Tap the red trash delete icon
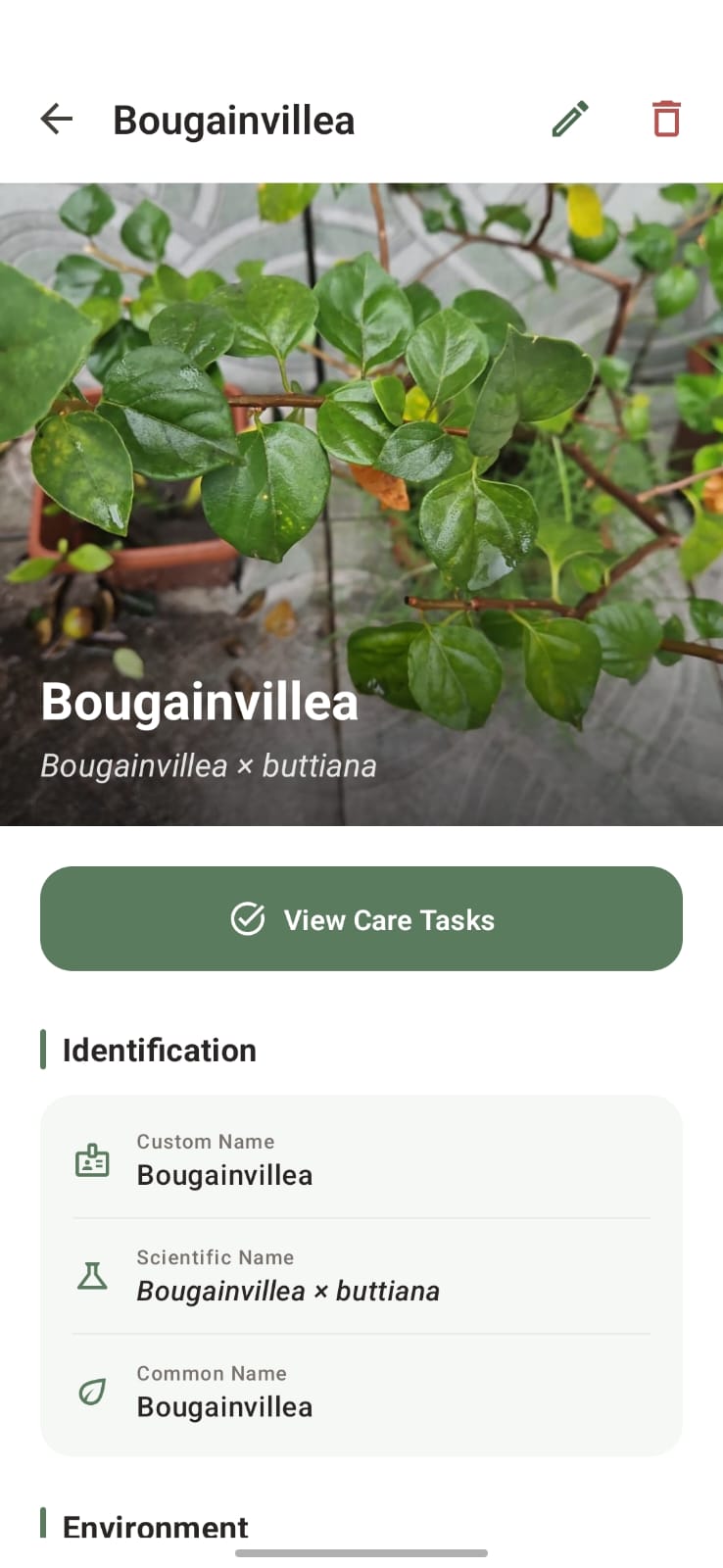Image resolution: width=723 pixels, height=1568 pixels. pyautogui.click(x=666, y=119)
